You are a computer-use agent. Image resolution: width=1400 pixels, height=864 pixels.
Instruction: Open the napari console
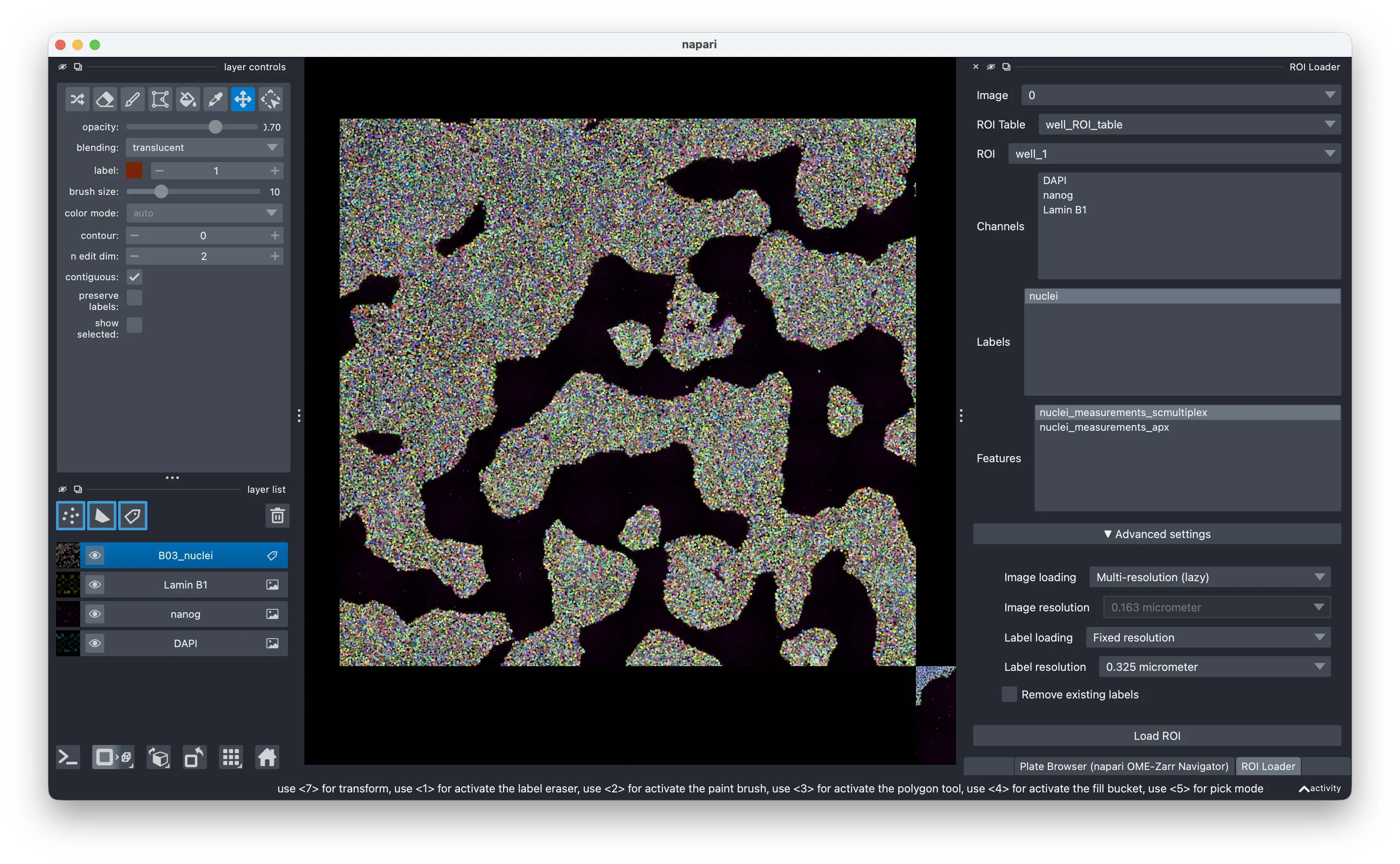coord(68,758)
